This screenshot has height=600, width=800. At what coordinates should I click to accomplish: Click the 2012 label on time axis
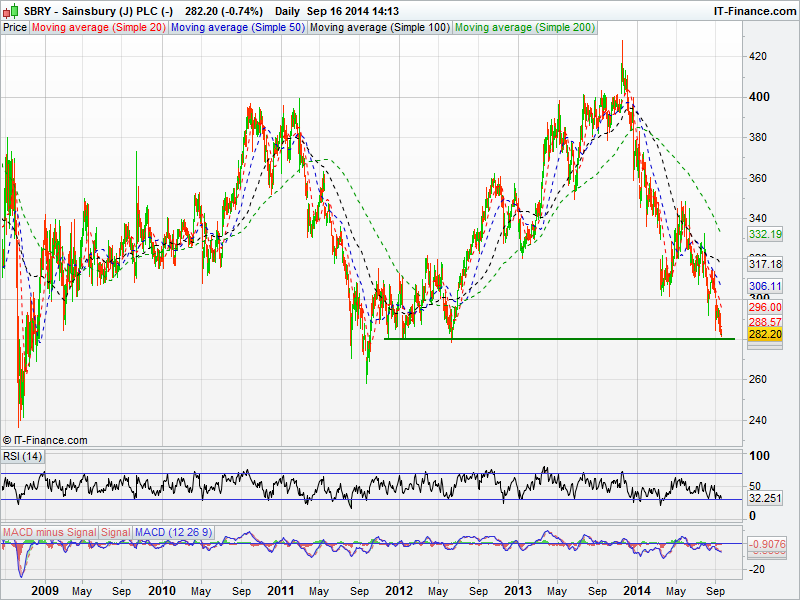click(x=399, y=591)
